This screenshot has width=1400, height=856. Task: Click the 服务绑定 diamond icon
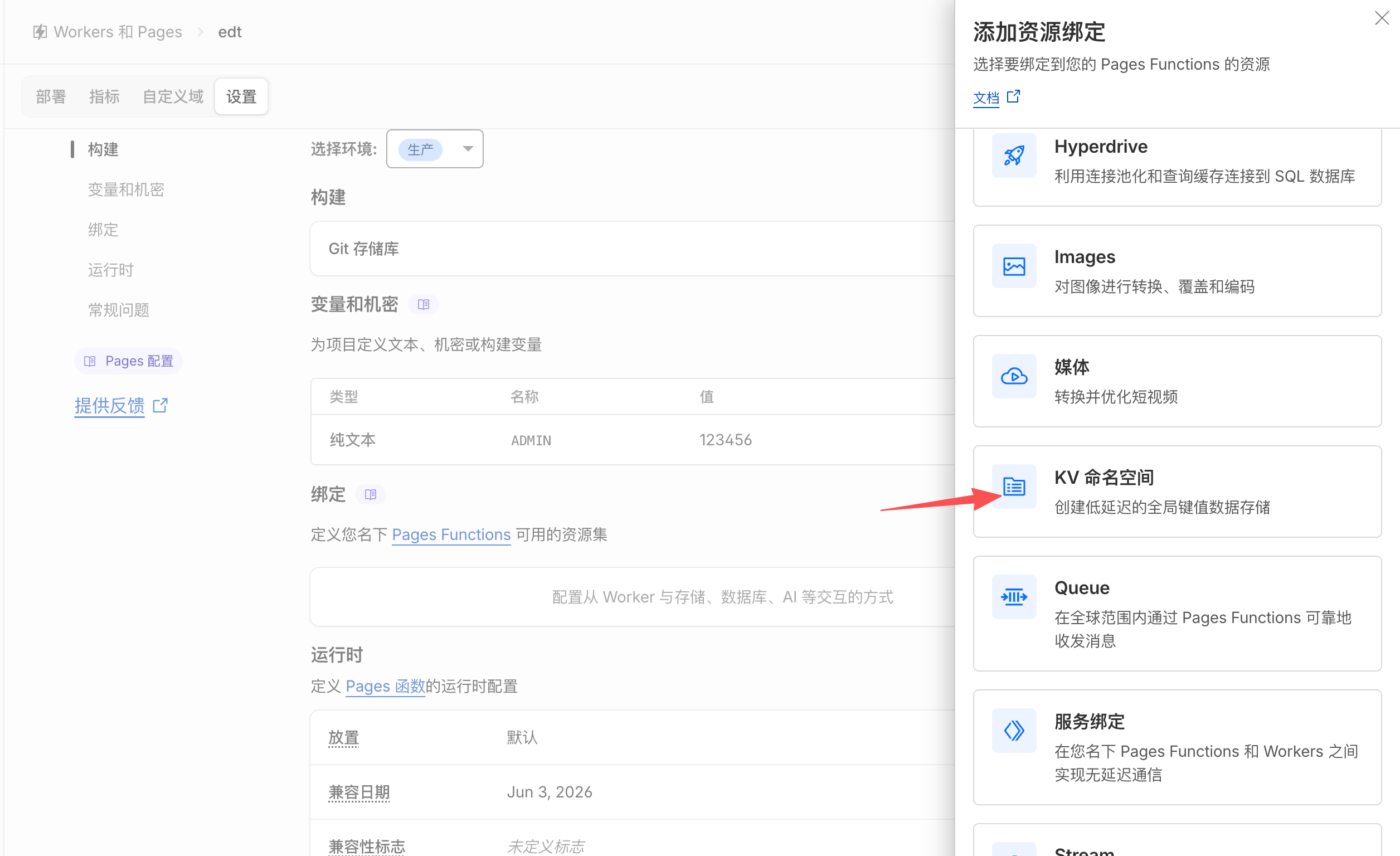click(1014, 731)
